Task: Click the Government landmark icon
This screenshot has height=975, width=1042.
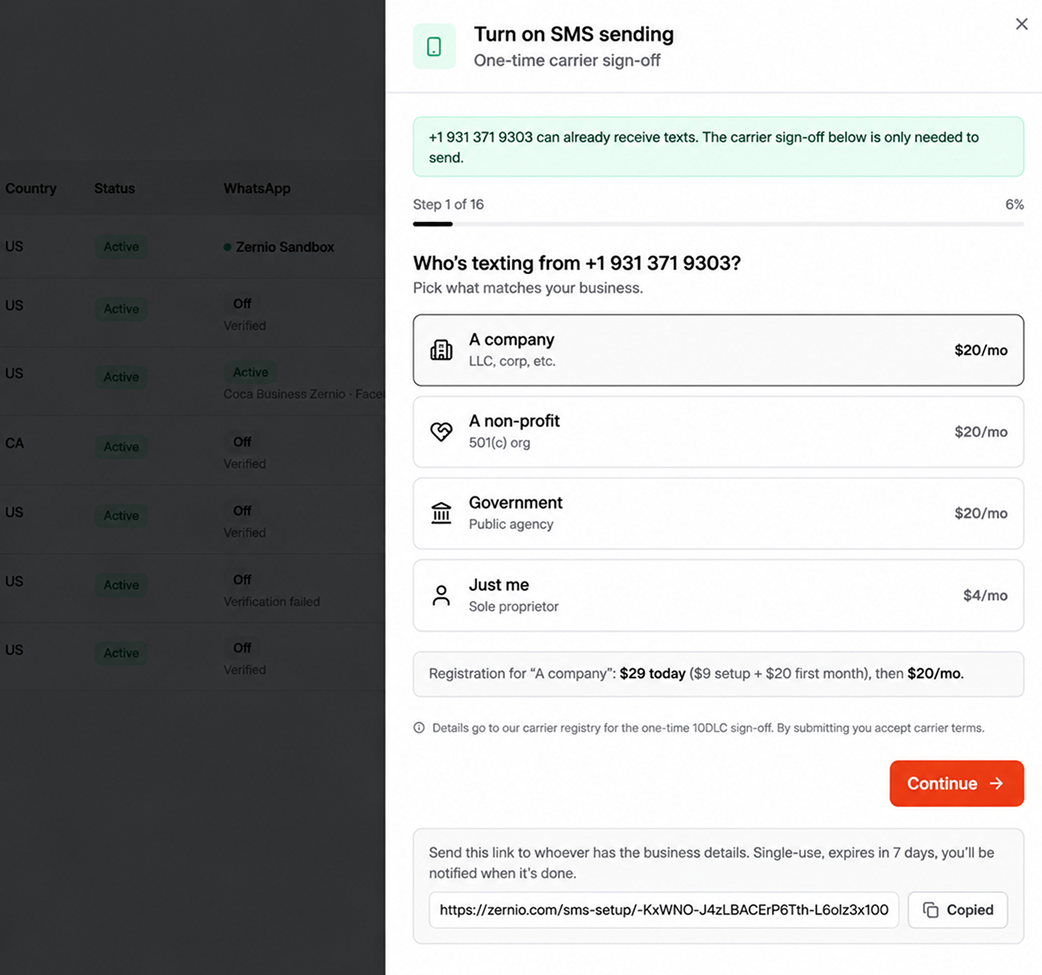Action: (441, 513)
